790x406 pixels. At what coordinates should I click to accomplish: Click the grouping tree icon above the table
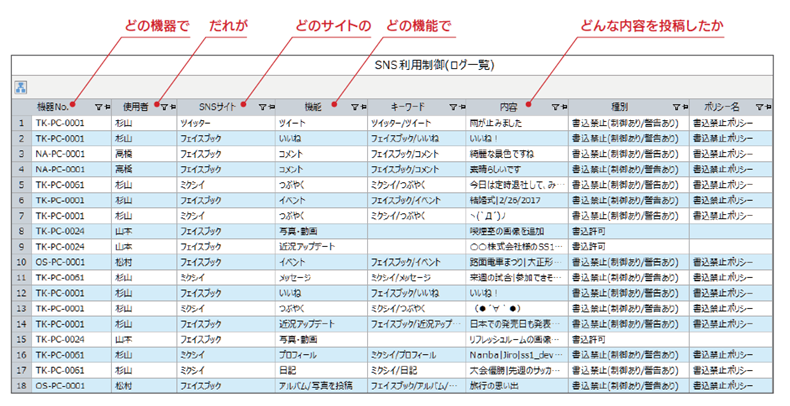(21, 87)
